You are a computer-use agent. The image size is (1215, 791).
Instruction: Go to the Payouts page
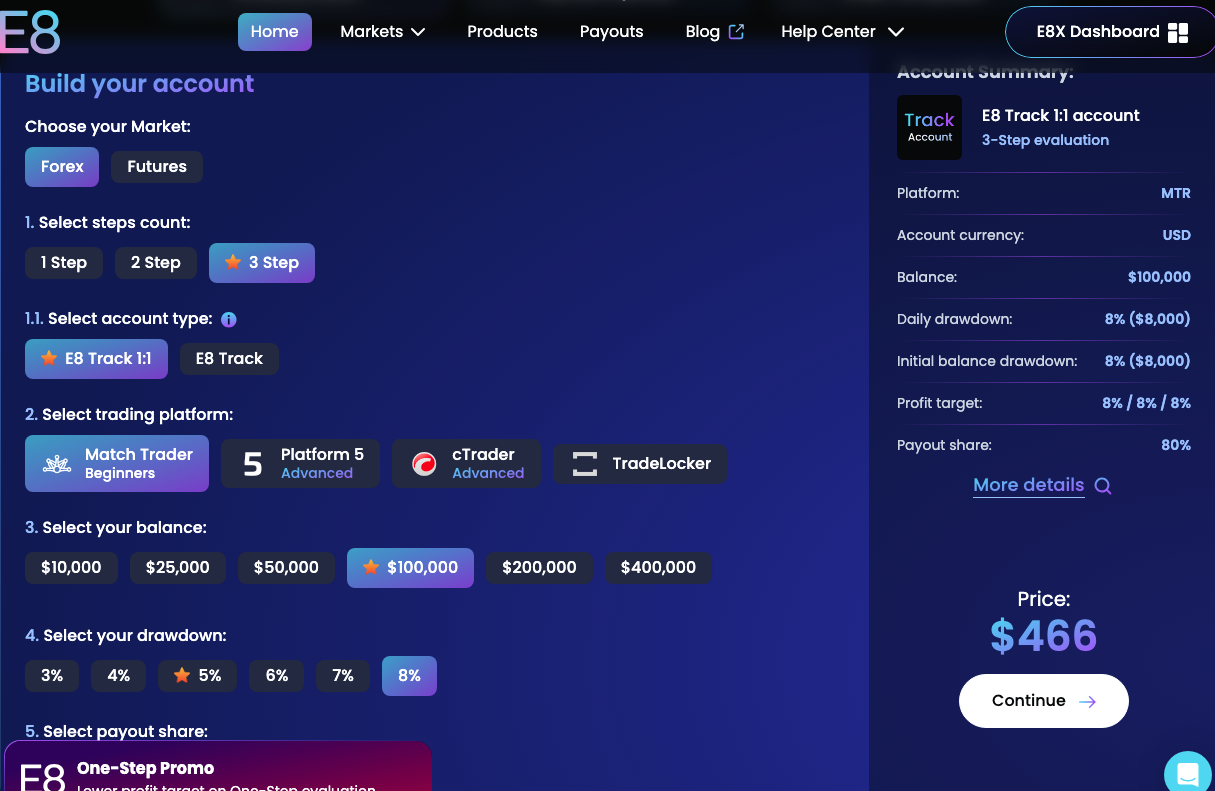pyautogui.click(x=611, y=32)
